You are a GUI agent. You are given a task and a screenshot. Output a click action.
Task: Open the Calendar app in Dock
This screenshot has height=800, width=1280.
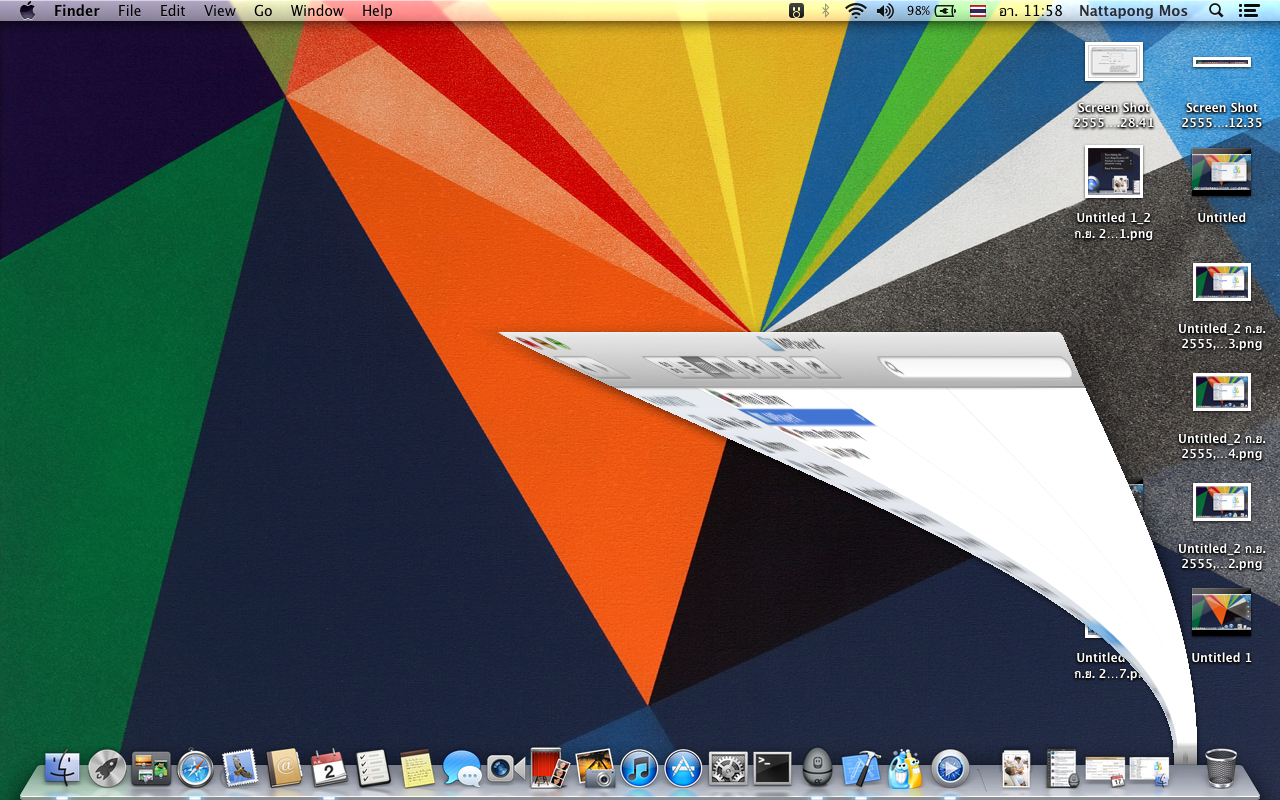point(328,768)
